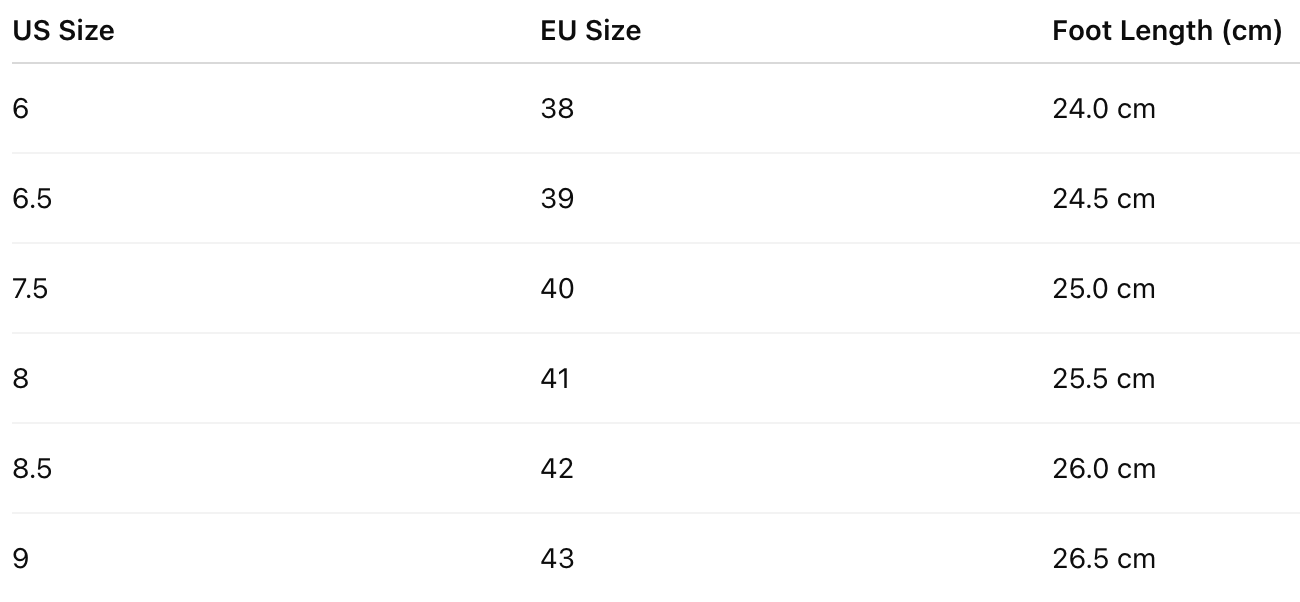This screenshot has height=602, width=1300.
Task: Pick EU size 42 cell
Action: pos(557,468)
